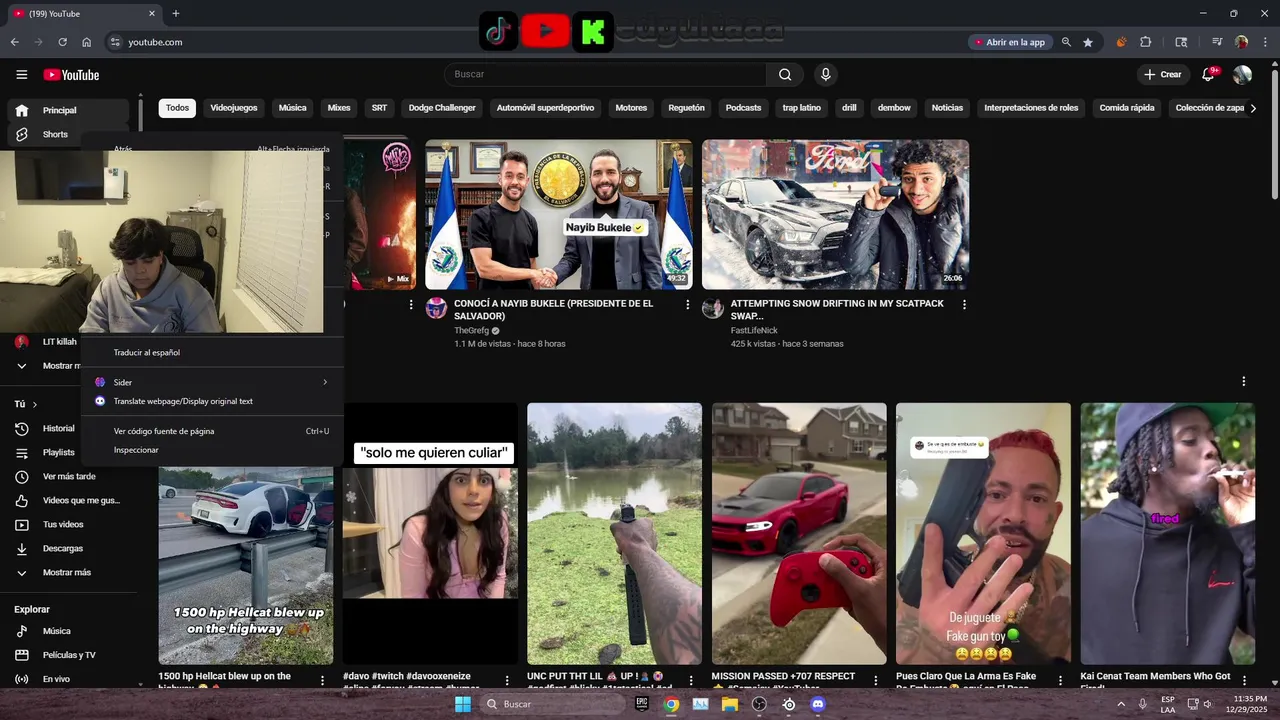Select the Dodge Challenger chip
The height and width of the screenshot is (720, 1280).
(442, 108)
